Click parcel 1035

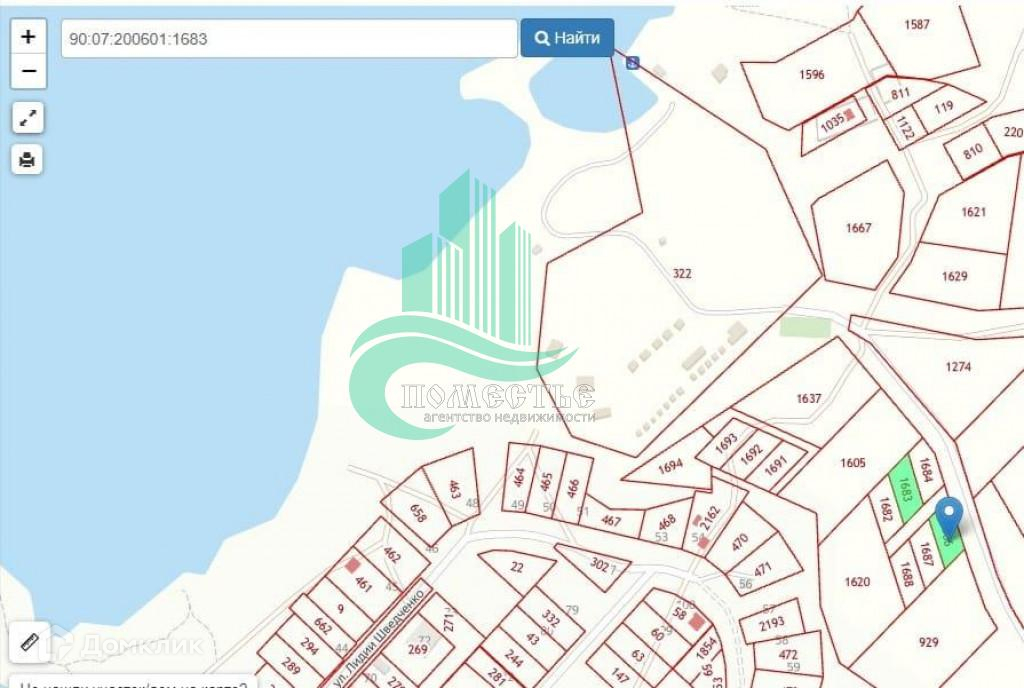coord(833,123)
